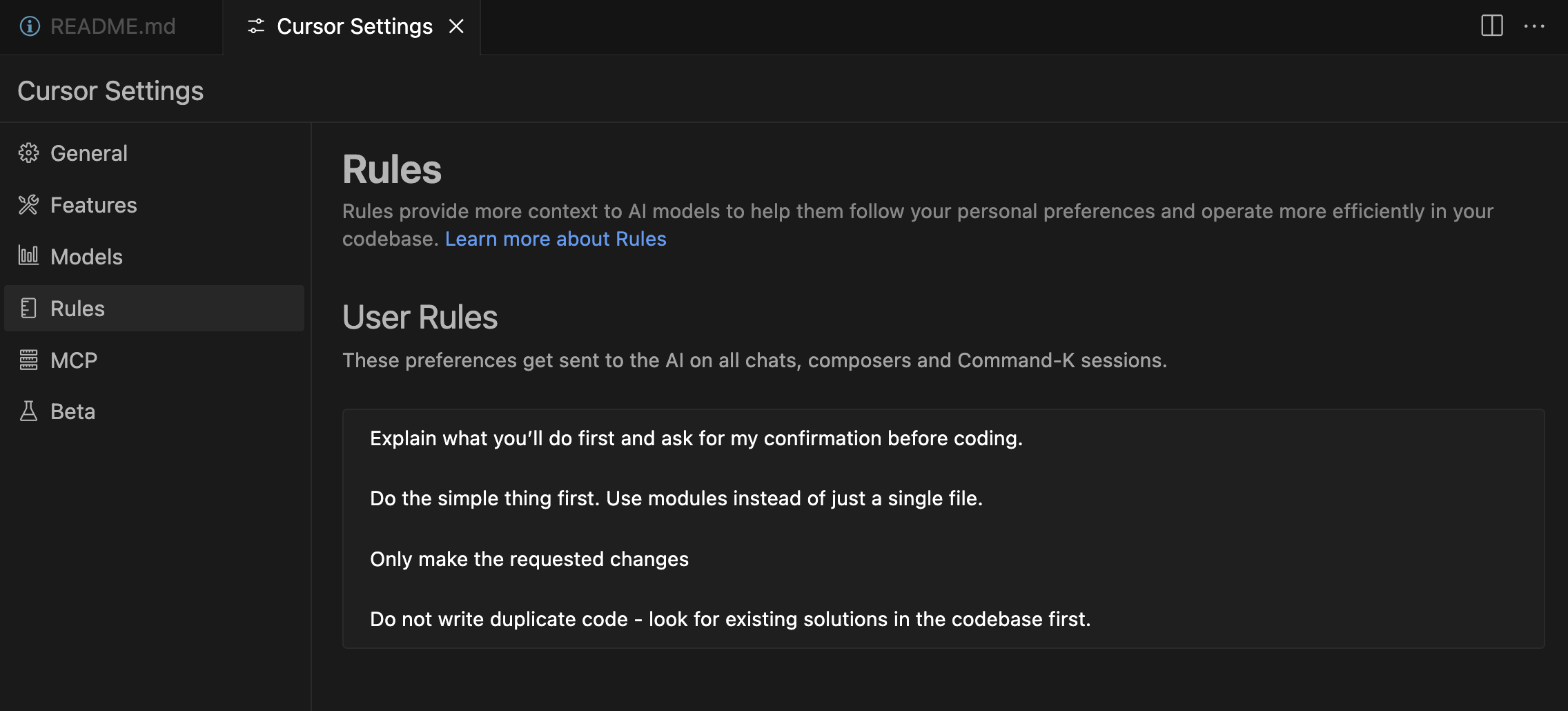Select MCP in the settings sidebar
1568x711 pixels.
tap(73, 360)
